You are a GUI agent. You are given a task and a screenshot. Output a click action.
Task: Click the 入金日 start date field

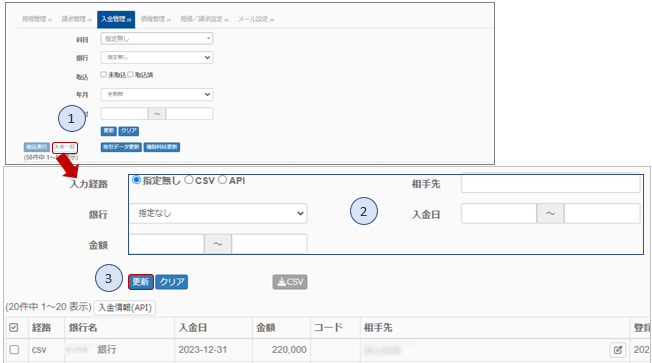(499, 213)
